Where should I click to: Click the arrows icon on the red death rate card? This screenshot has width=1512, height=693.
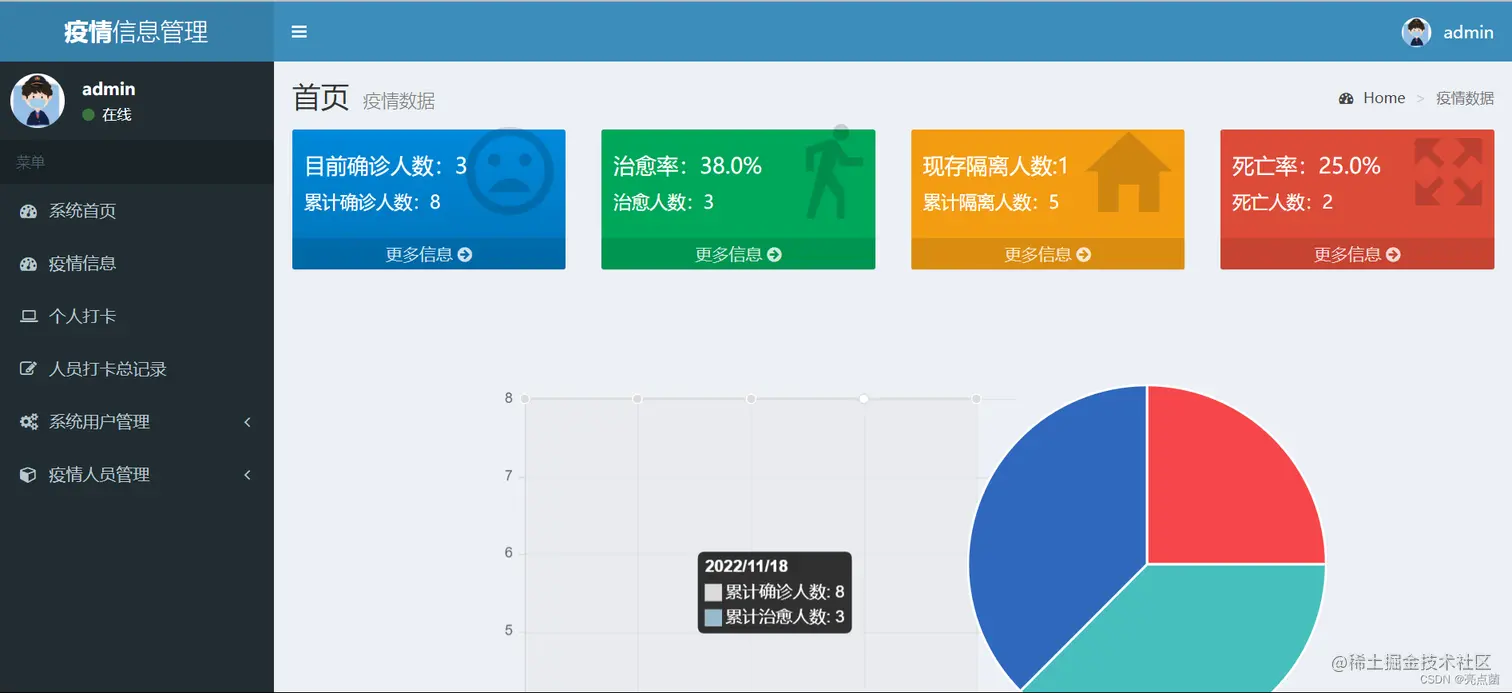click(x=1448, y=170)
